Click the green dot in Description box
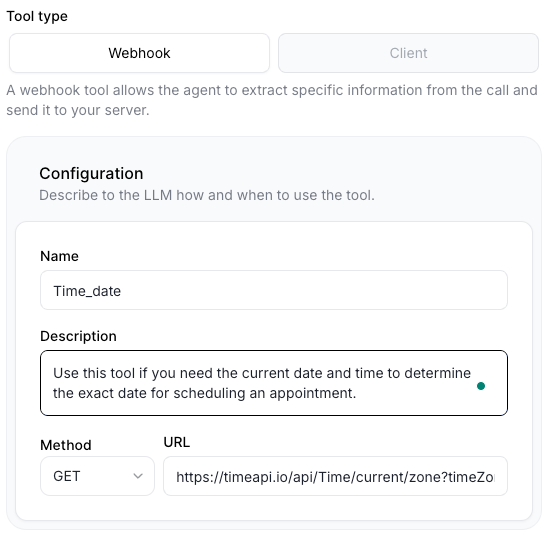Viewport: 557px width, 539px height. [x=481, y=386]
